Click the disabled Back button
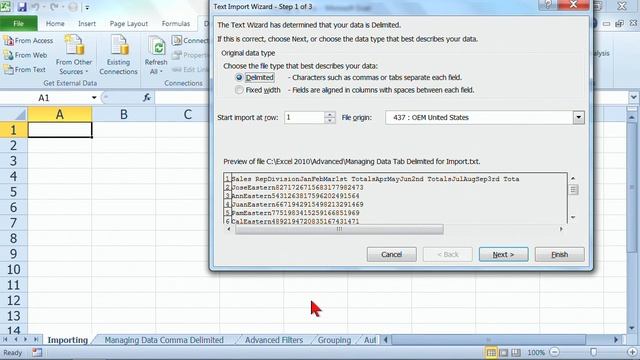Viewport: 640px width, 360px height. (x=448, y=254)
